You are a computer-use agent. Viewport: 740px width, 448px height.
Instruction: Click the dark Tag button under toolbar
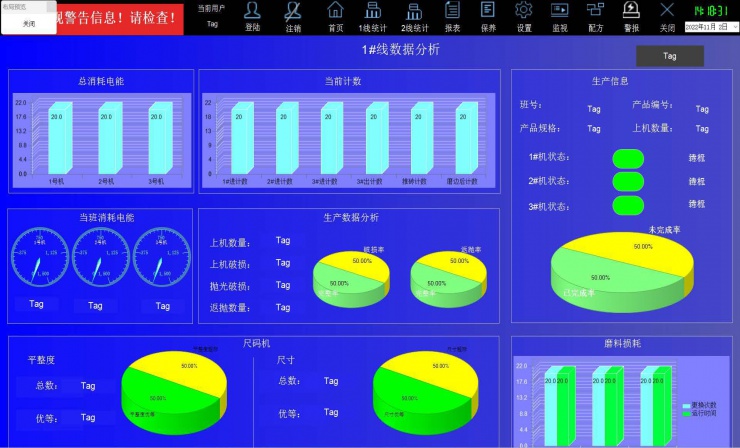point(669,56)
